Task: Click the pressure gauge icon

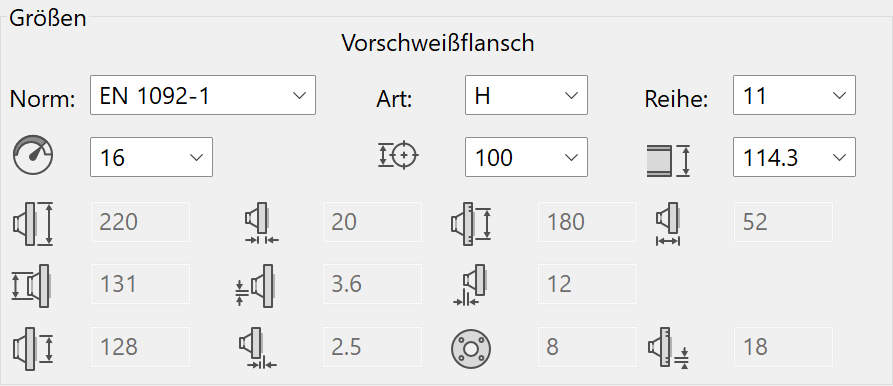Action: click(33, 155)
